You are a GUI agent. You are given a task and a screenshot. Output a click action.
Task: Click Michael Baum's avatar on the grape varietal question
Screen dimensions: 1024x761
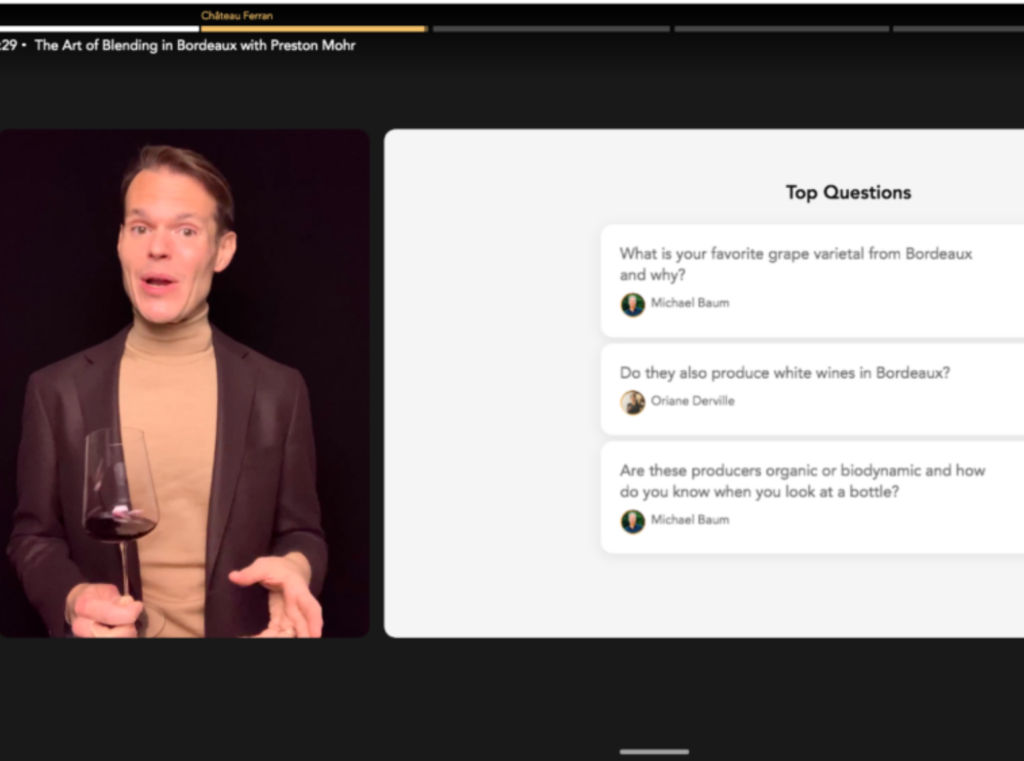[x=632, y=304]
